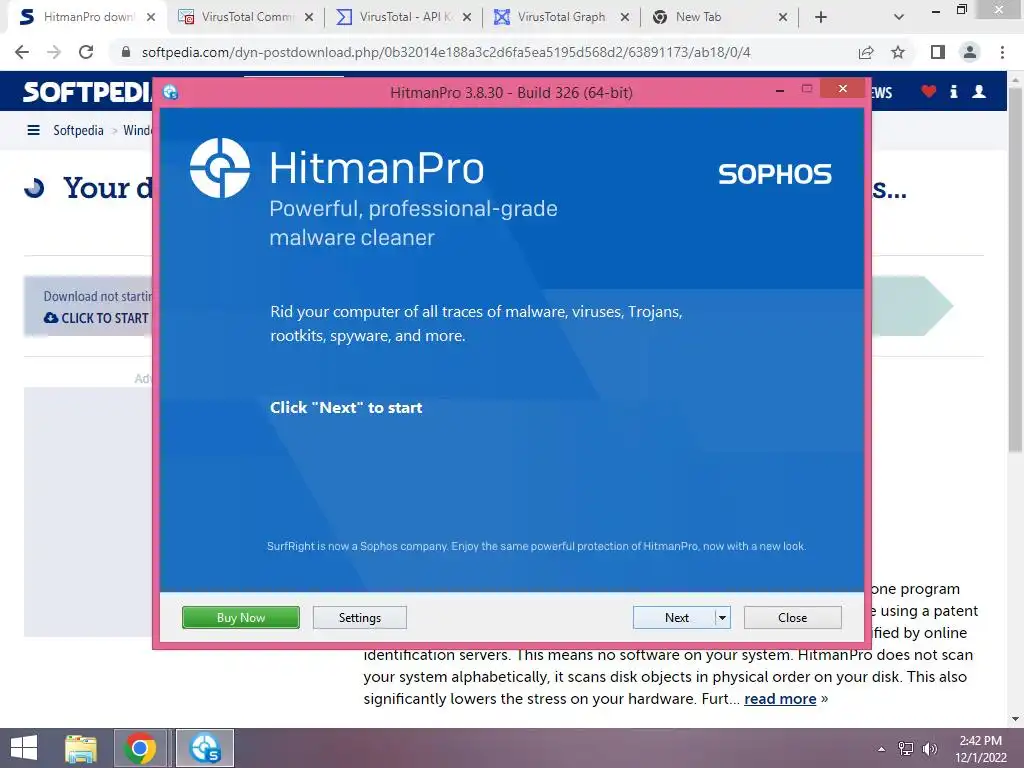Screen dimensions: 1024x768
Task: Click the Close button in HitmanPro dialog
Action: tap(792, 617)
